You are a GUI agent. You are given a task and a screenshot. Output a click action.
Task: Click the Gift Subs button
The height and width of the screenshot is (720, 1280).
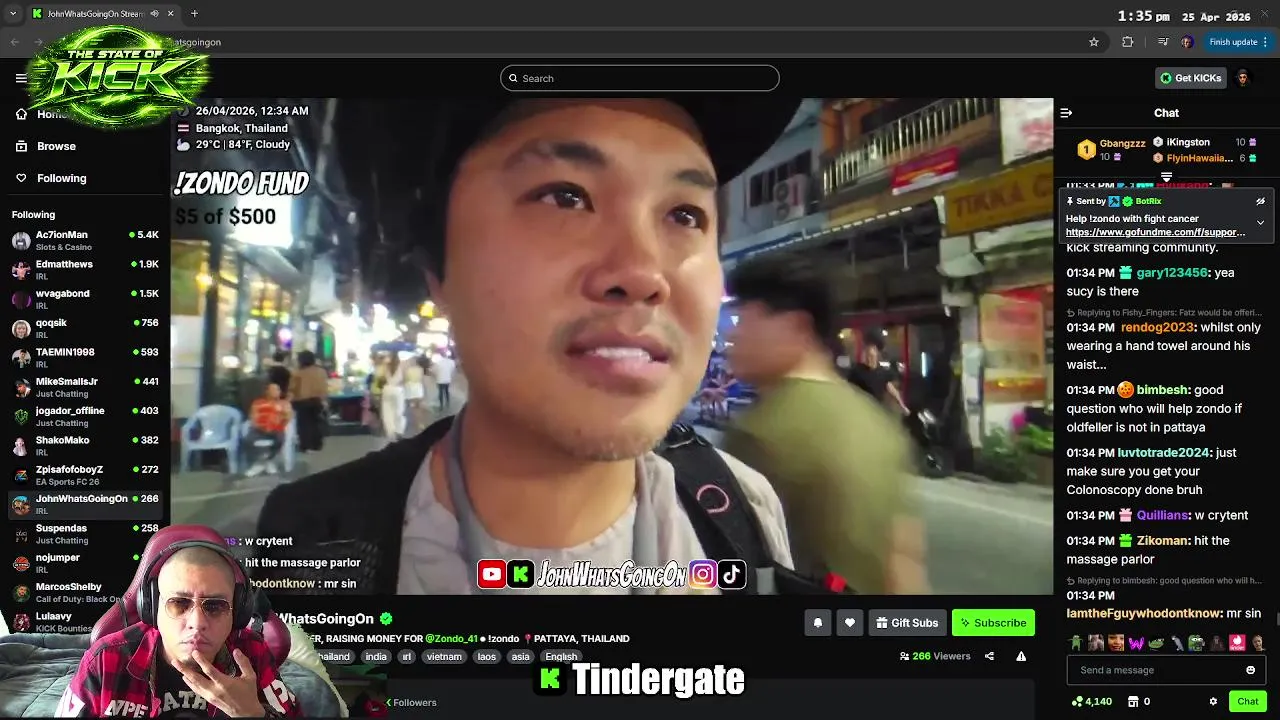tap(907, 622)
